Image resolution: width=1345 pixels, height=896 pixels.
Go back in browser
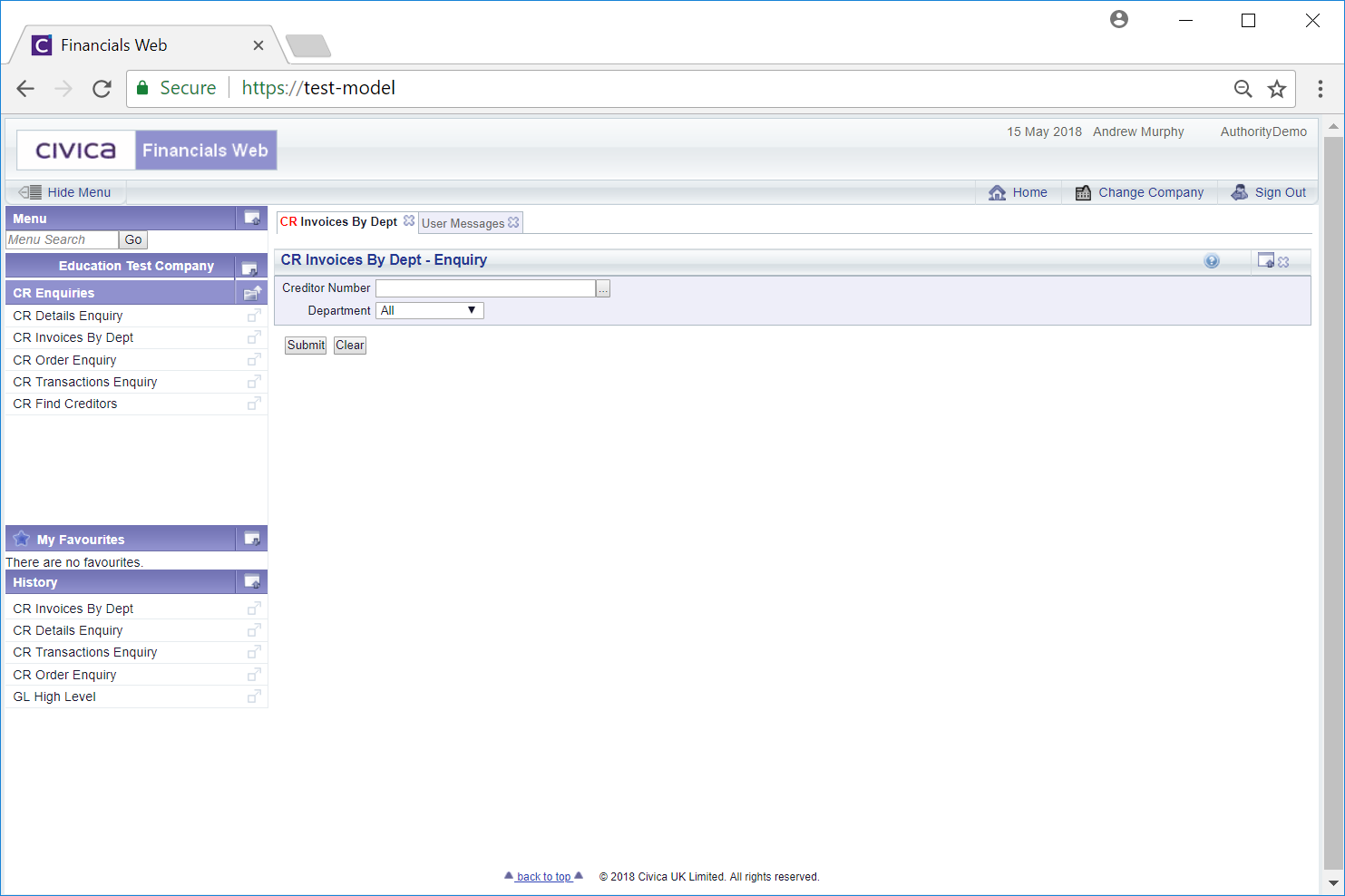click(25, 89)
